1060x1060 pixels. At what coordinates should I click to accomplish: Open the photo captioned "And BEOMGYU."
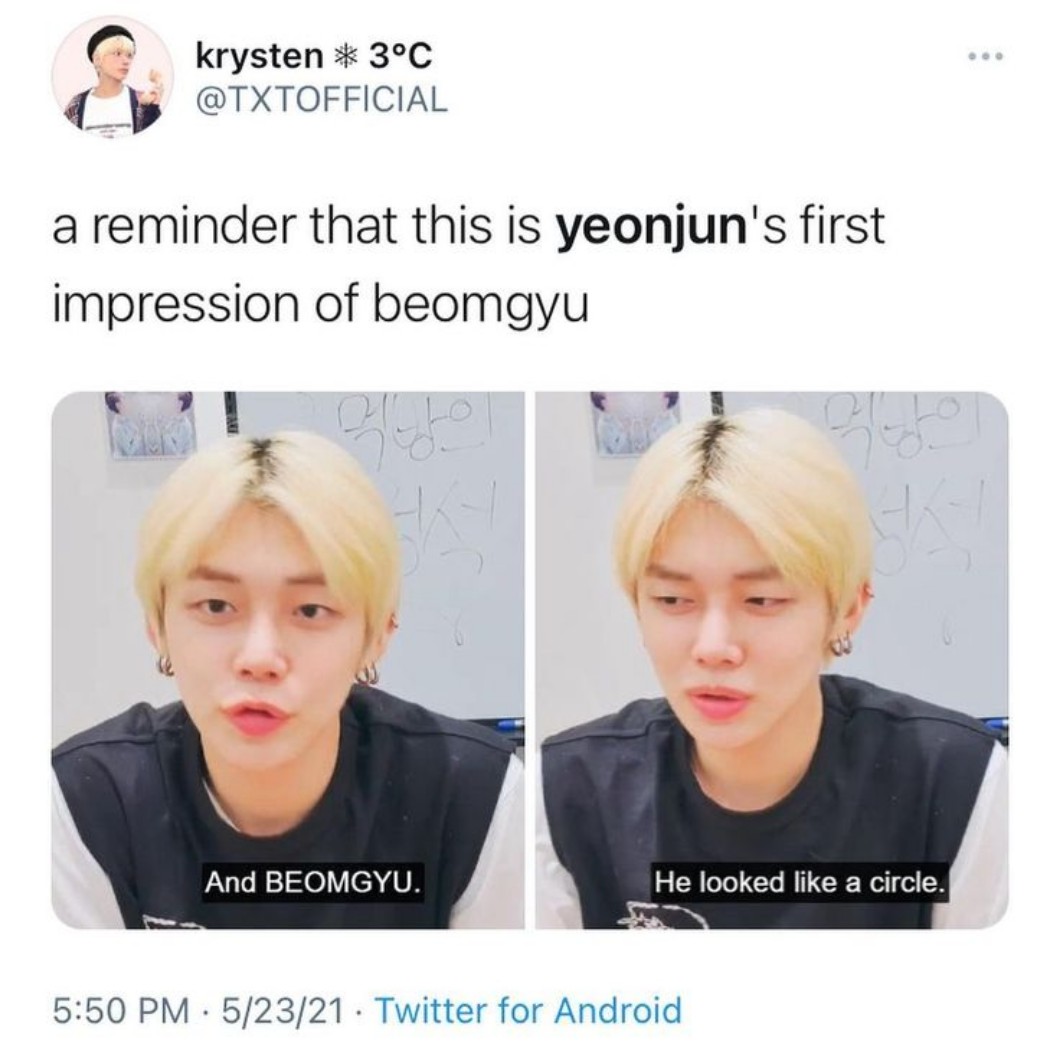tap(288, 660)
